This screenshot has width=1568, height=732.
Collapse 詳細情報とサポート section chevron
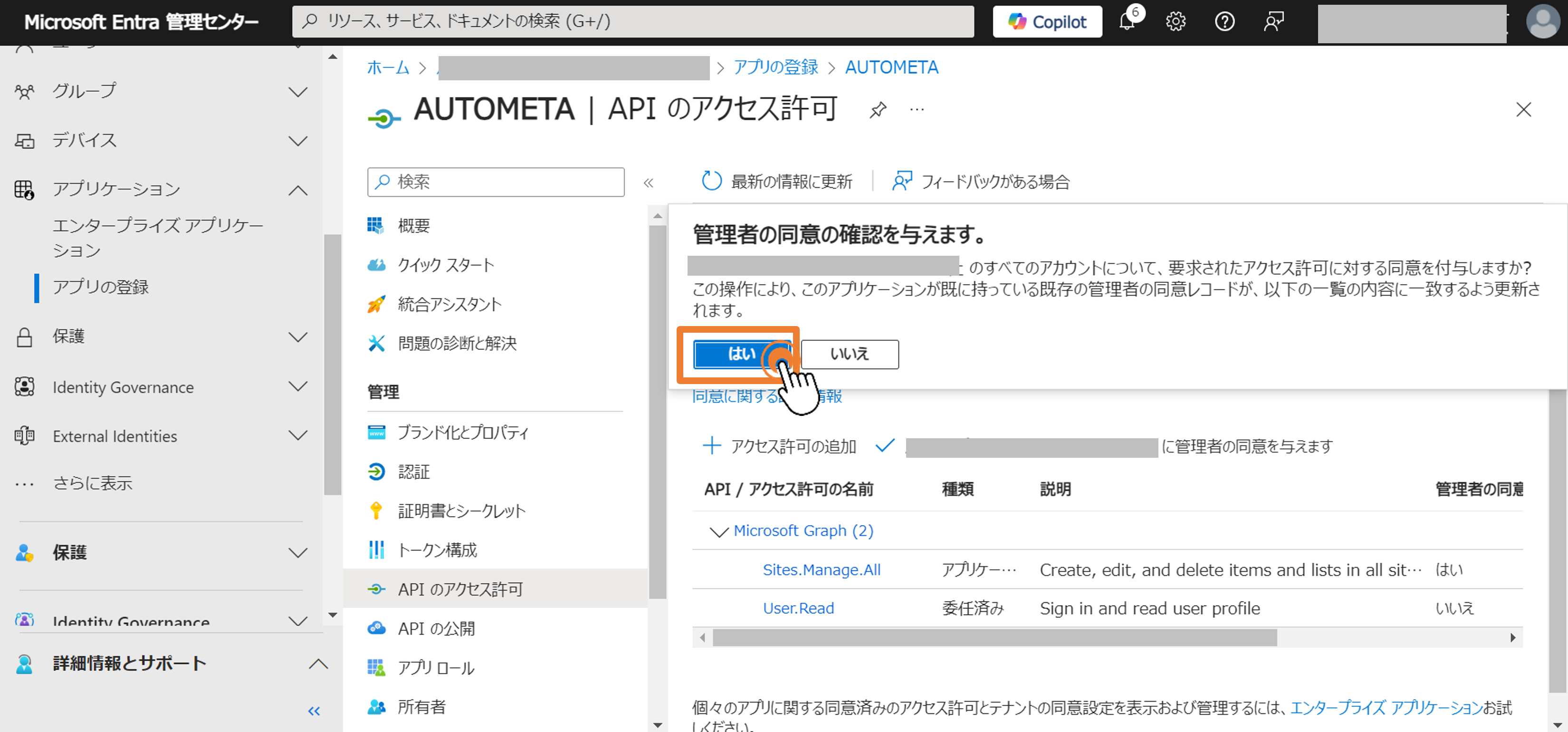point(318,663)
